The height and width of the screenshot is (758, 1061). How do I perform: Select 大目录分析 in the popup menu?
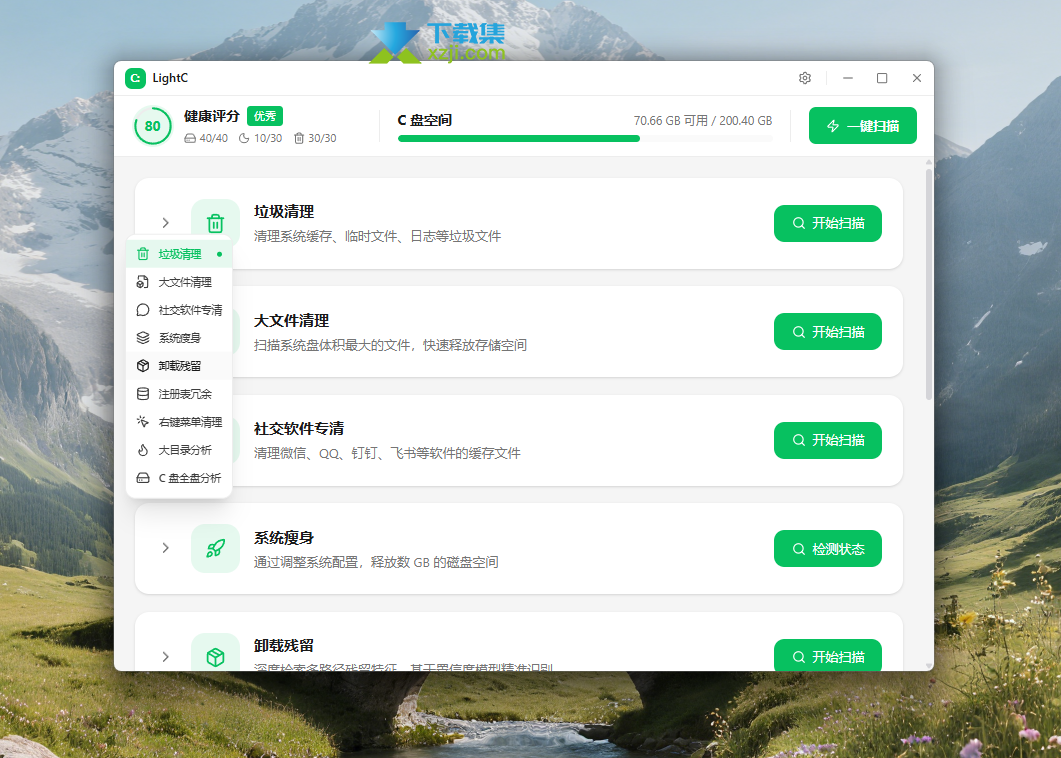click(x=179, y=450)
